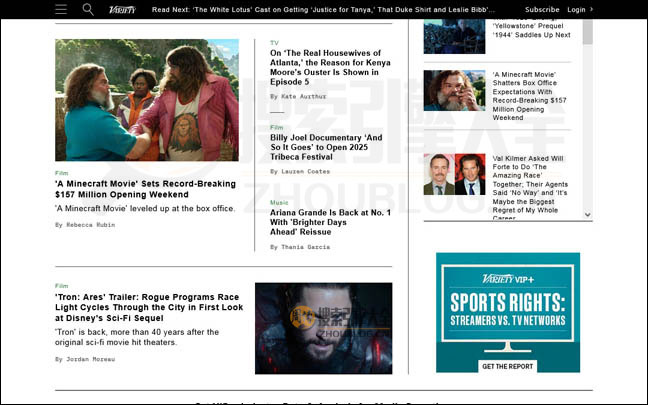
Task: Select Film tag above Tron story
Action: pyautogui.click(x=62, y=286)
